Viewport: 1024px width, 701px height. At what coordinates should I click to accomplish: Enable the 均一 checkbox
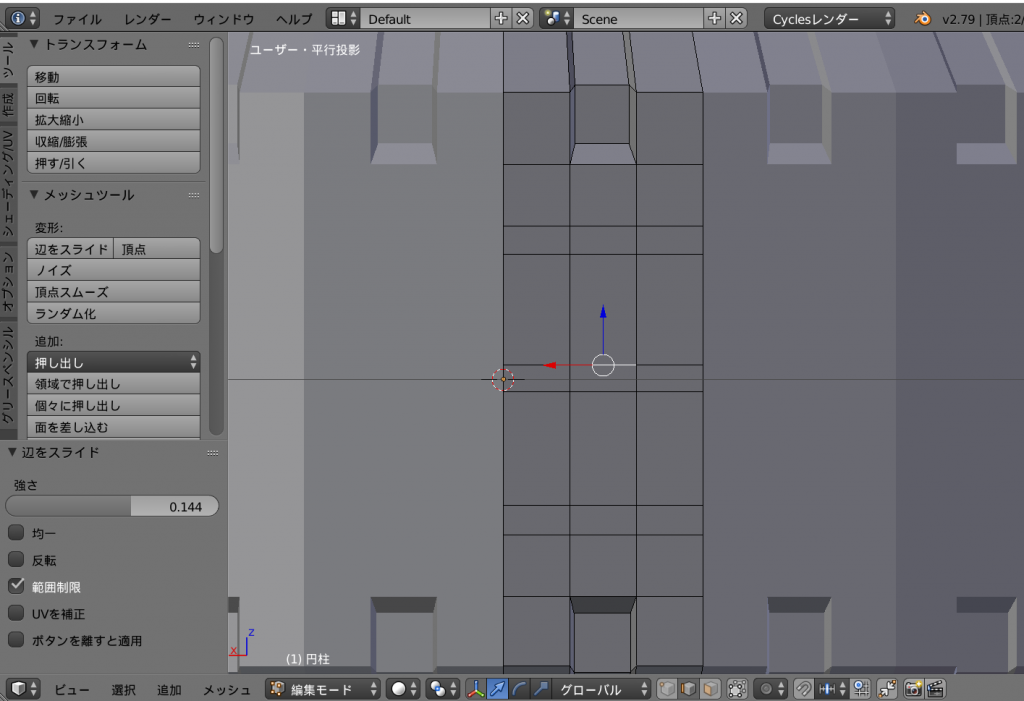[x=16, y=534]
